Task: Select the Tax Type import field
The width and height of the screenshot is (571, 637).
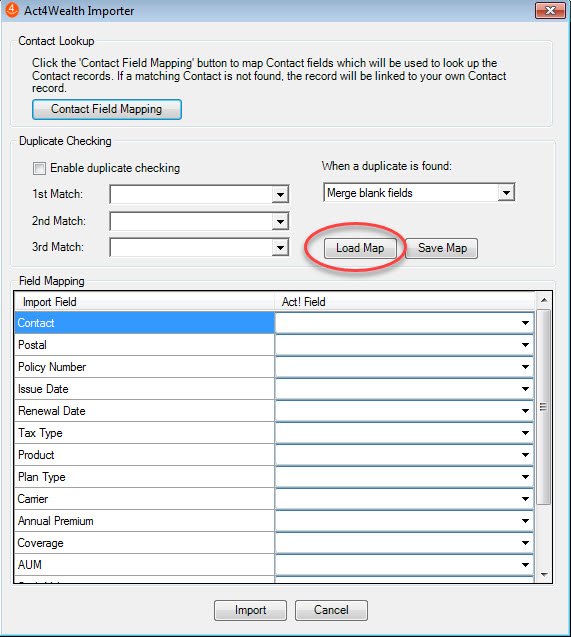Action: click(145, 433)
